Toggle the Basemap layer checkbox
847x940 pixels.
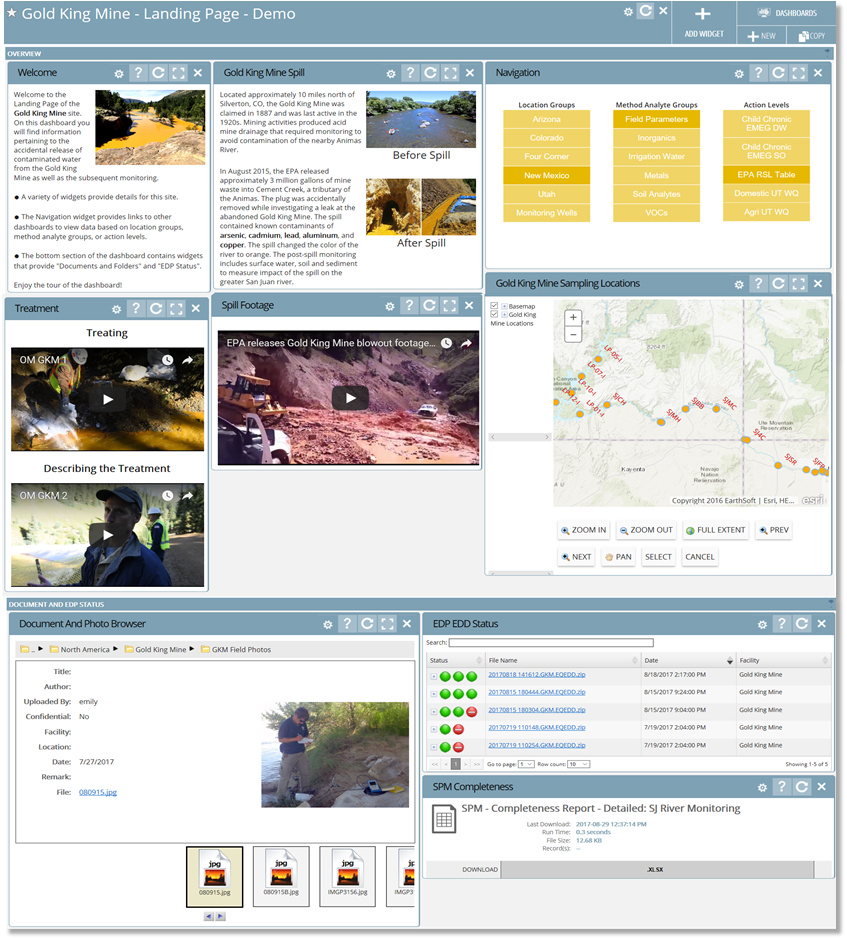494,305
